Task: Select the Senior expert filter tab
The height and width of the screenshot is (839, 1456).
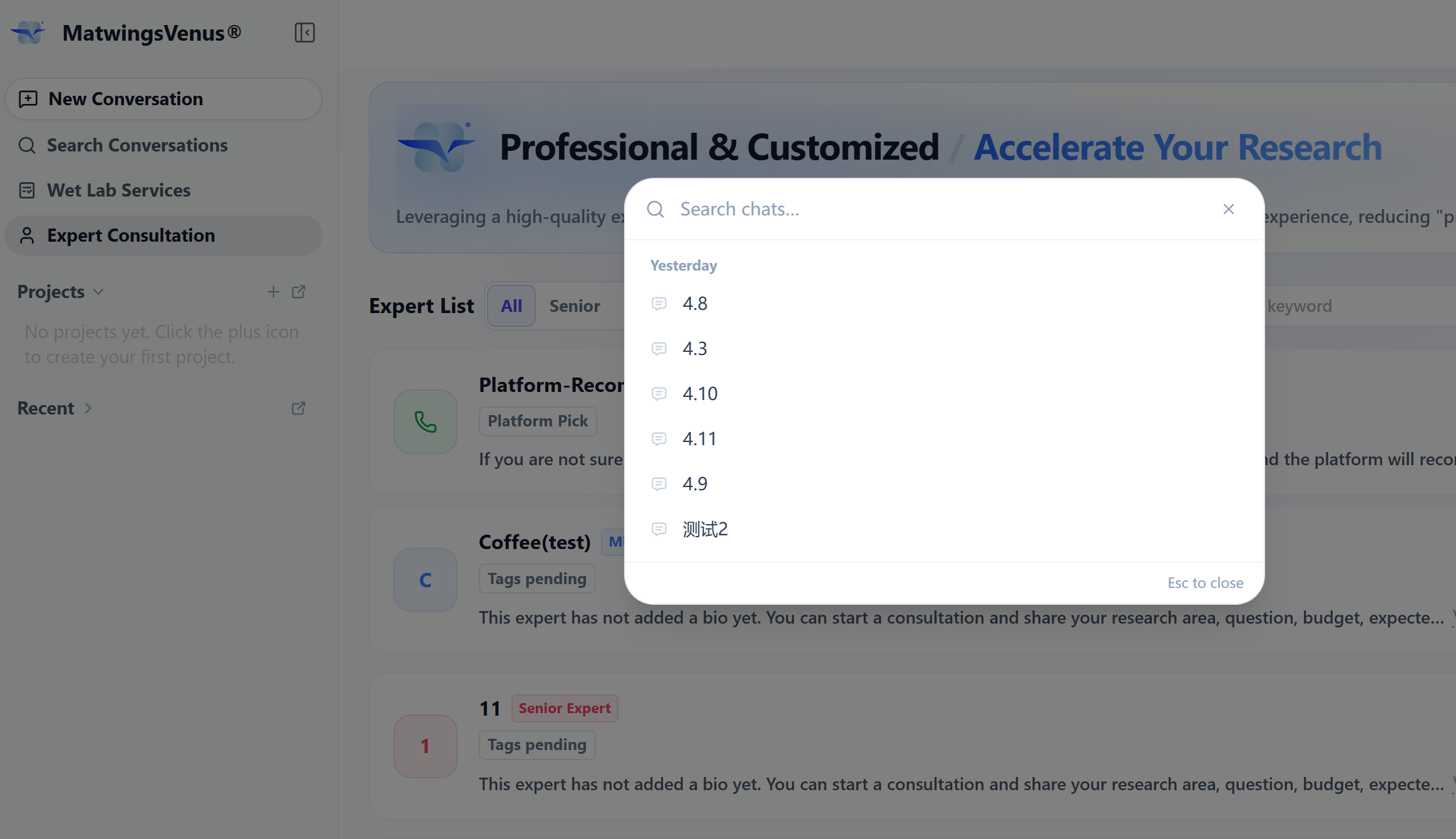Action: [575, 306]
